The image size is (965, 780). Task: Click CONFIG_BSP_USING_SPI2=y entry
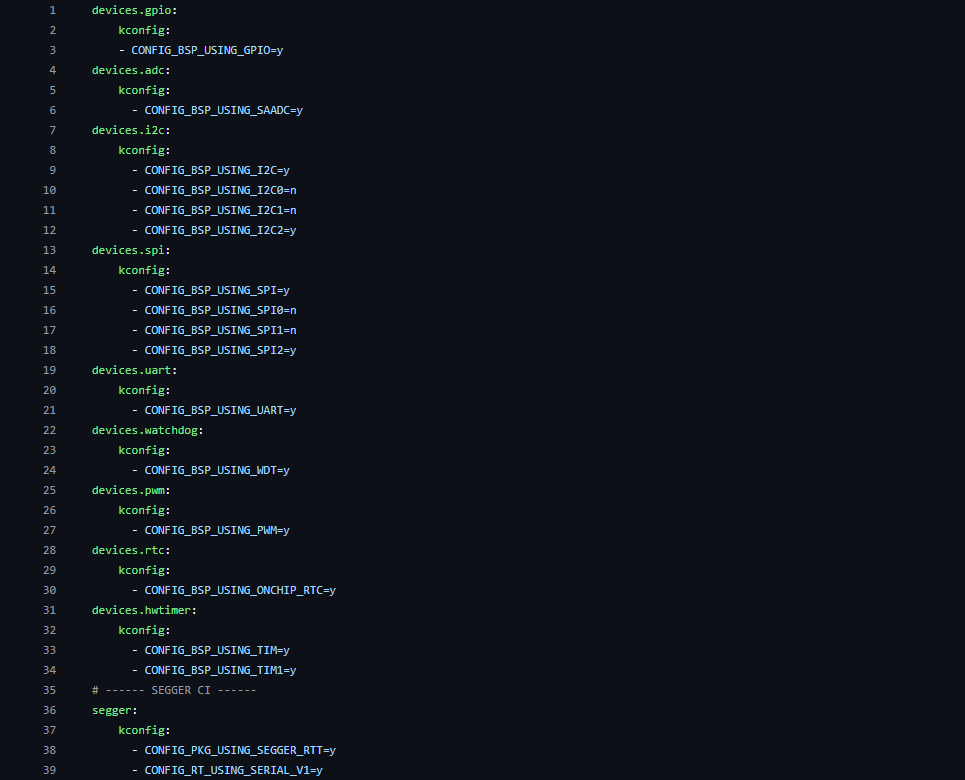[220, 350]
